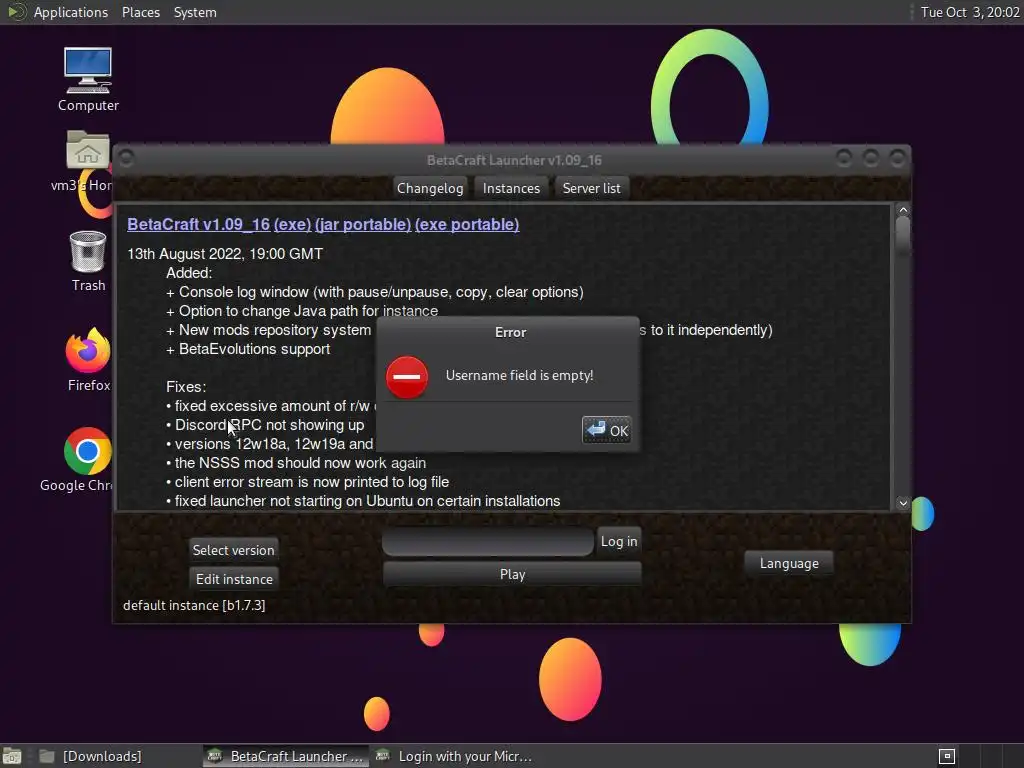Launch Firefox from the desktop
Screen dimensions: 1024x768
click(88, 359)
